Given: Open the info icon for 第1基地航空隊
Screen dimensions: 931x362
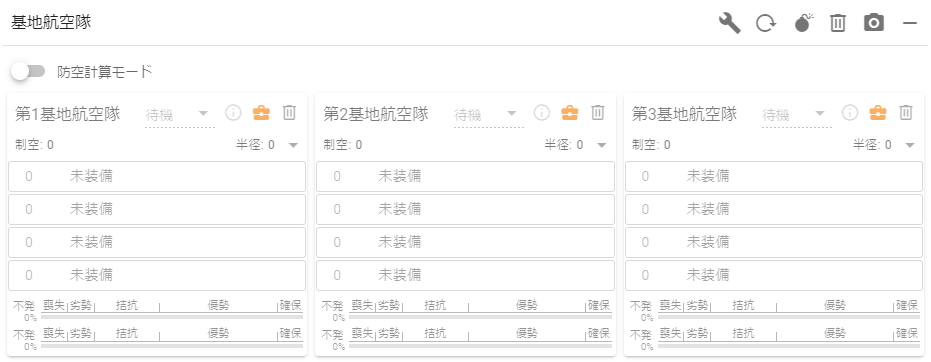Looking at the screenshot, I should click(233, 112).
